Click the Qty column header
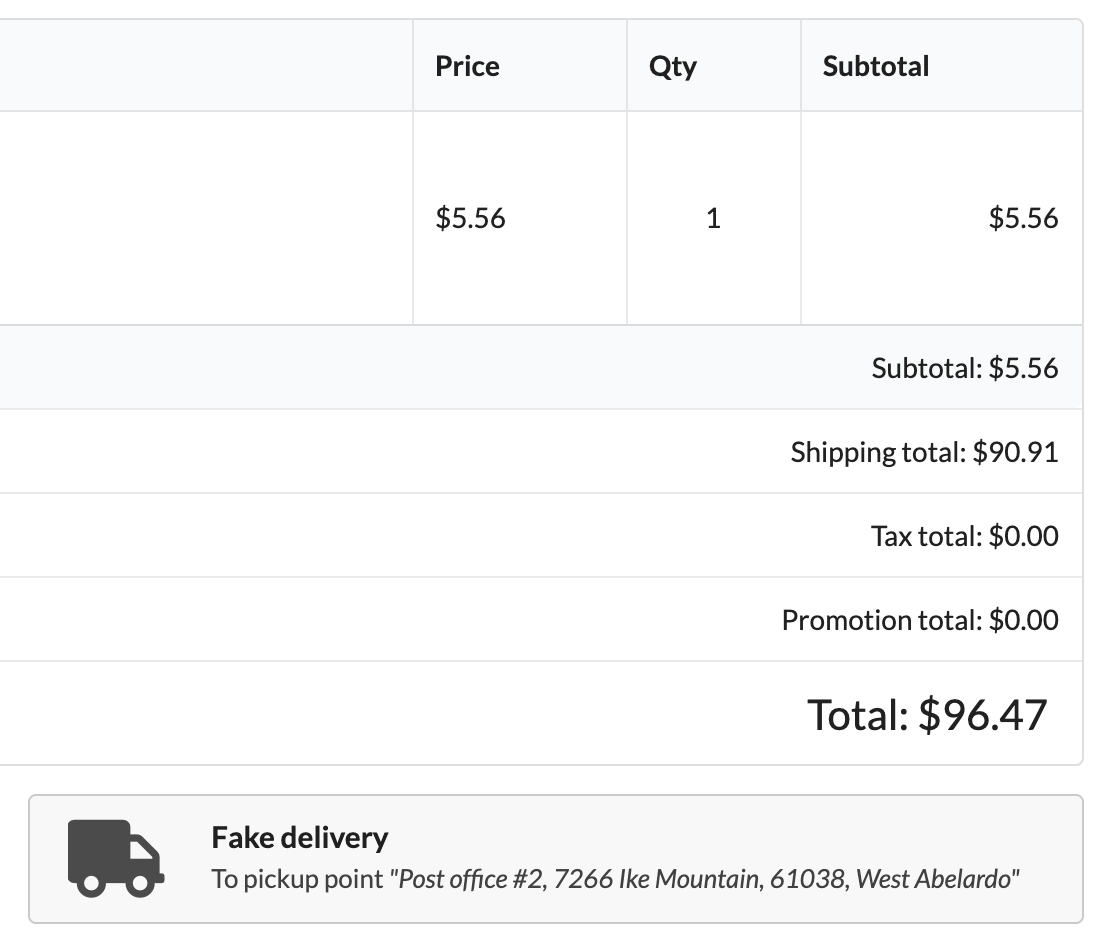Viewport: 1110px width, 952px height. coord(672,66)
